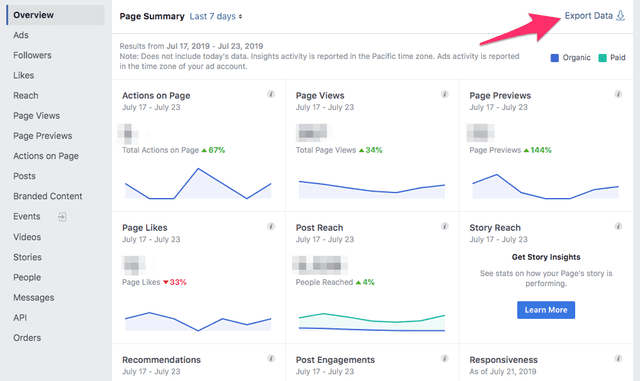640x381 pixels.
Task: Click the Post Reach line chart
Action: coord(372,322)
